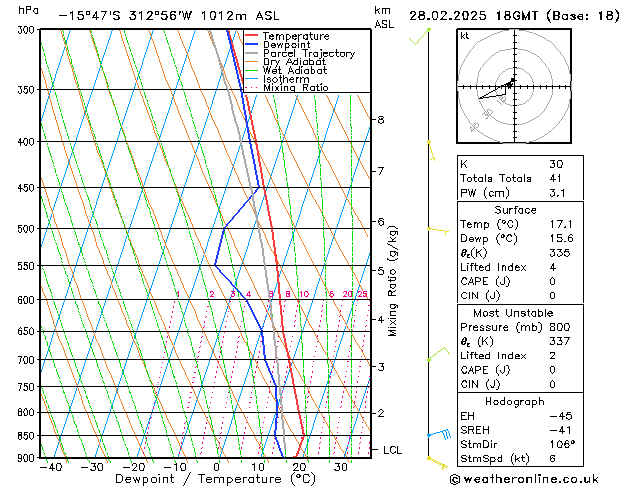Click the K index value 30
The width and height of the screenshot is (629, 486).
click(x=556, y=164)
